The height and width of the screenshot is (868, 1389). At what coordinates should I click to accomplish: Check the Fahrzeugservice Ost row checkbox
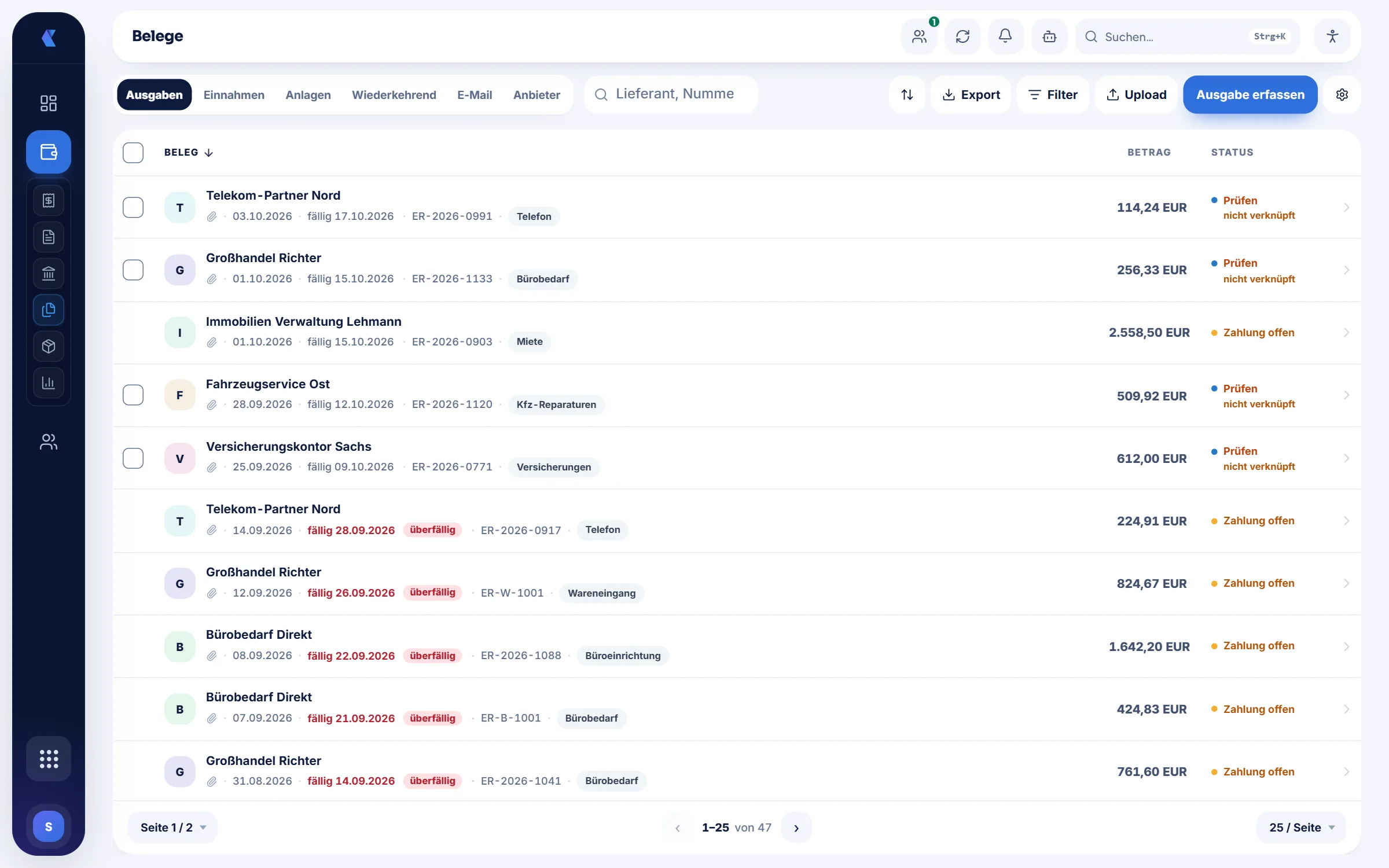tap(133, 395)
